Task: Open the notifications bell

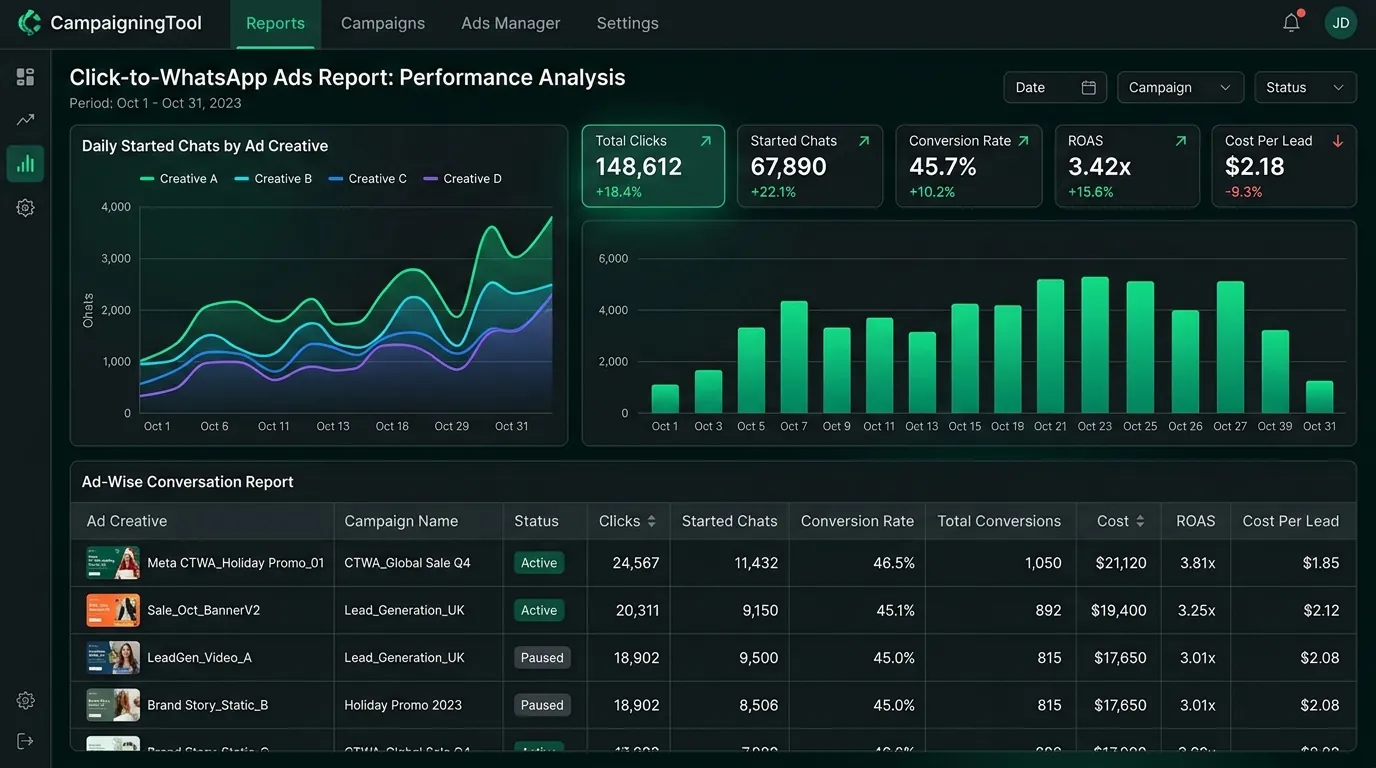Action: pyautogui.click(x=1292, y=22)
